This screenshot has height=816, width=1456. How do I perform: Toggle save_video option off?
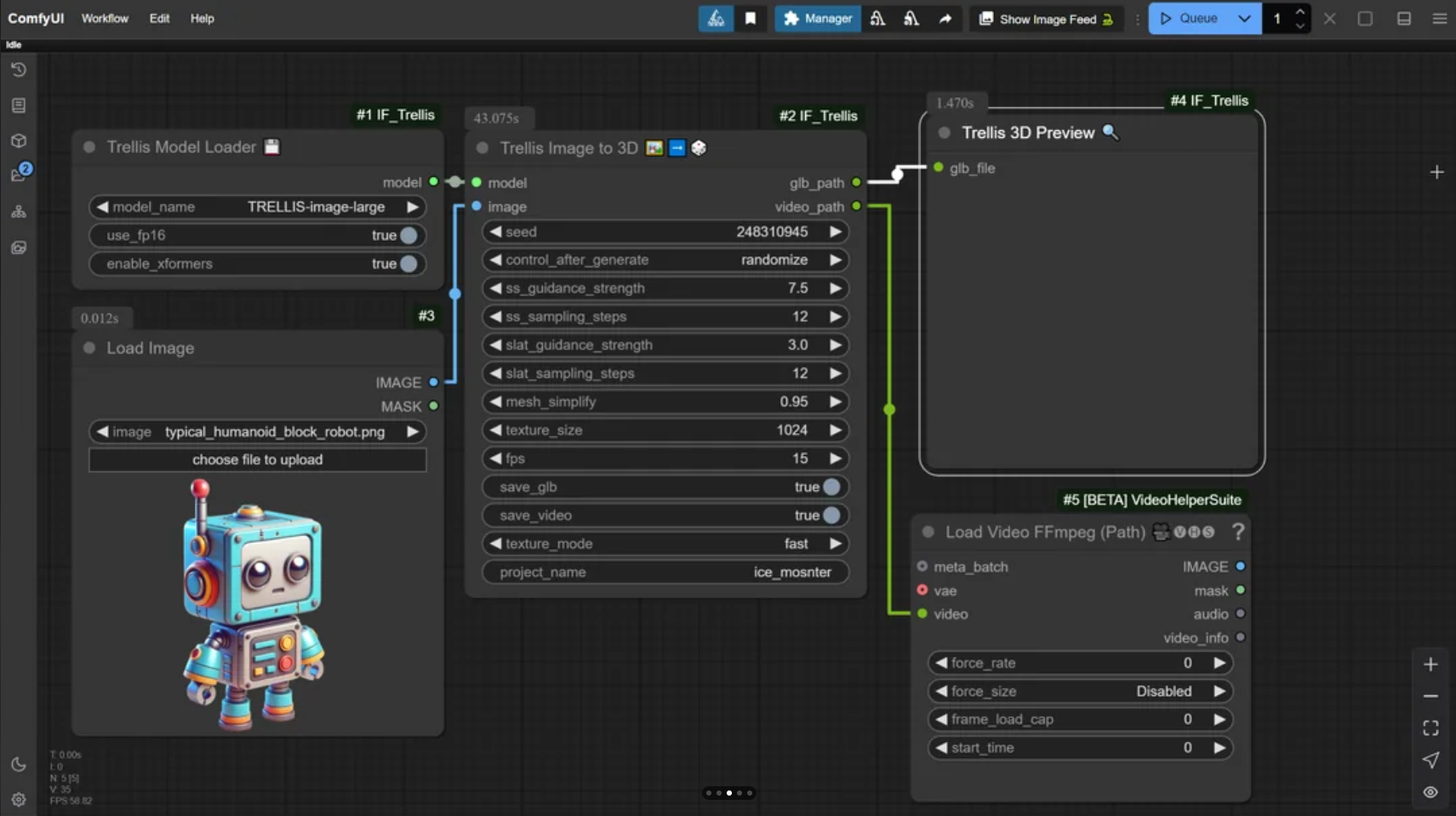(x=831, y=516)
